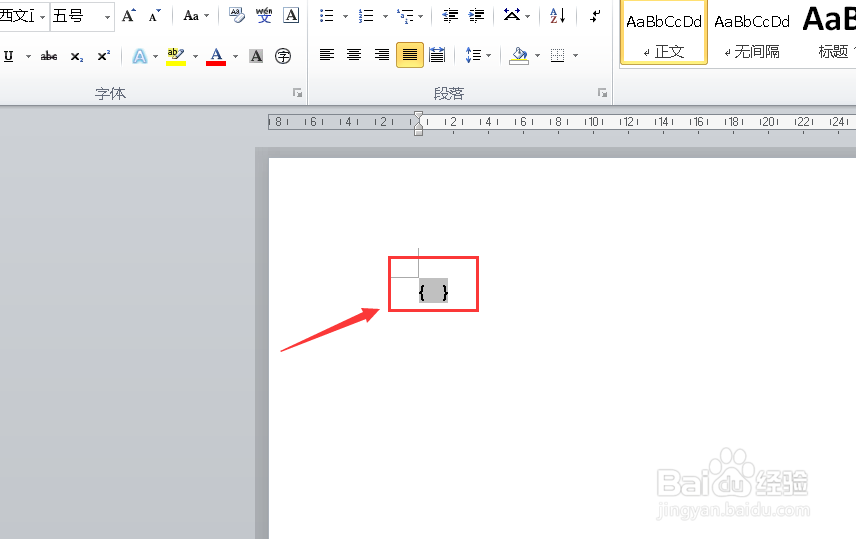The width and height of the screenshot is (856, 539).
Task: Click the Text Effects glowing A icon
Action: click(140, 56)
